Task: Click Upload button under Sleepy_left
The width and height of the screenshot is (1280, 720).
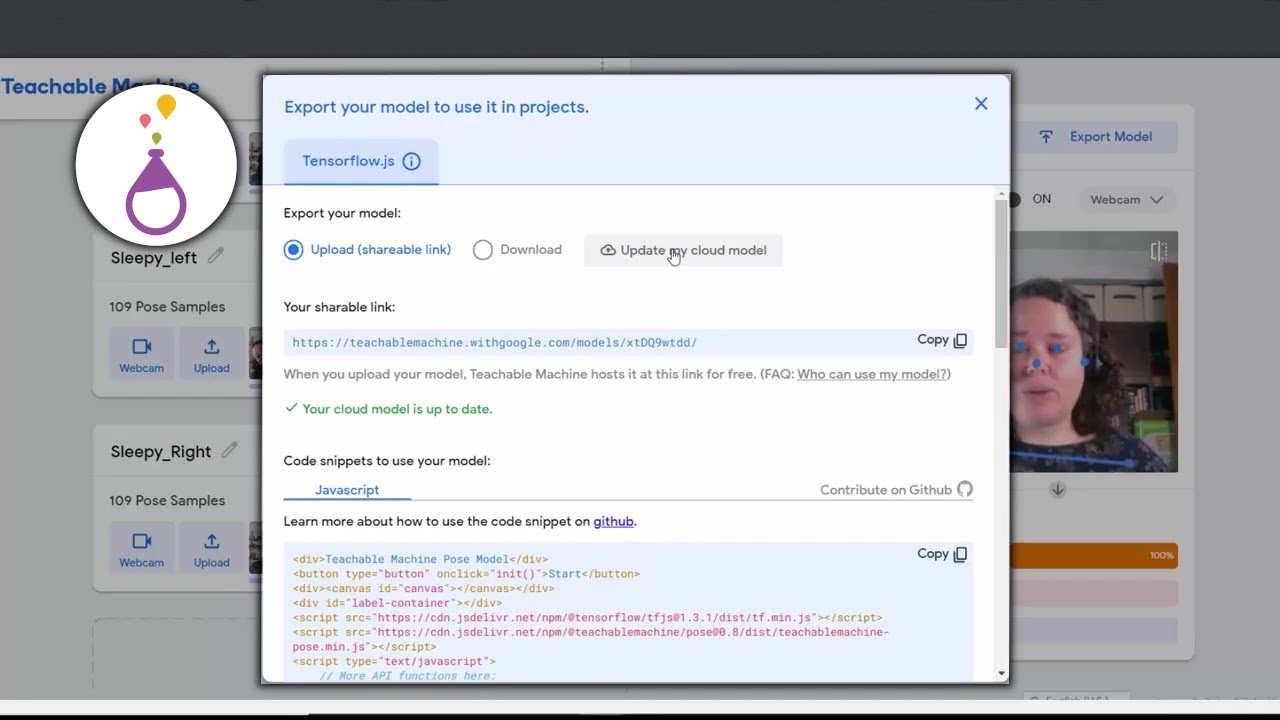Action: point(211,355)
